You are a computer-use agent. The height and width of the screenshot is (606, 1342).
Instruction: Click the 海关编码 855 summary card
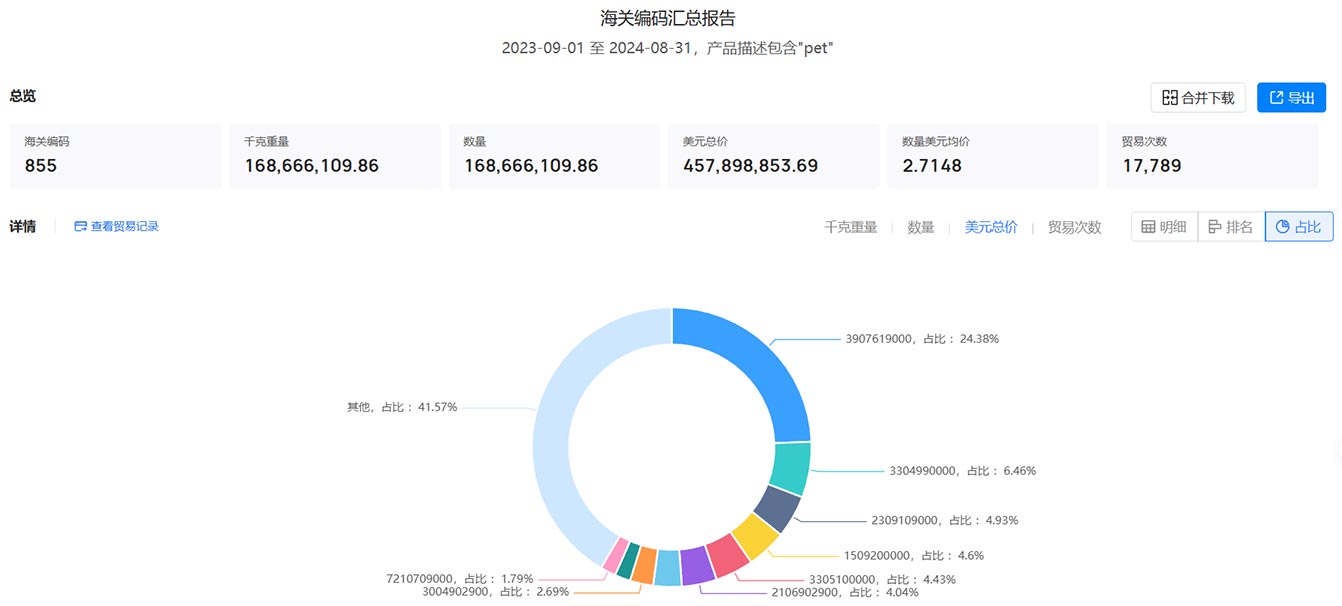point(115,156)
